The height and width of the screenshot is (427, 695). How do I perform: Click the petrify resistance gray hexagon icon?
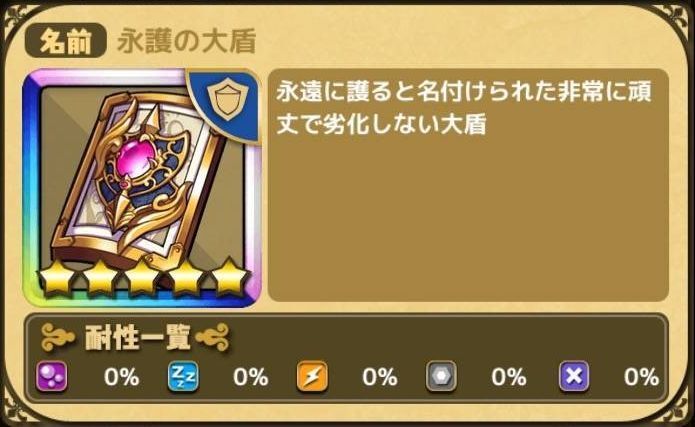tap(441, 376)
